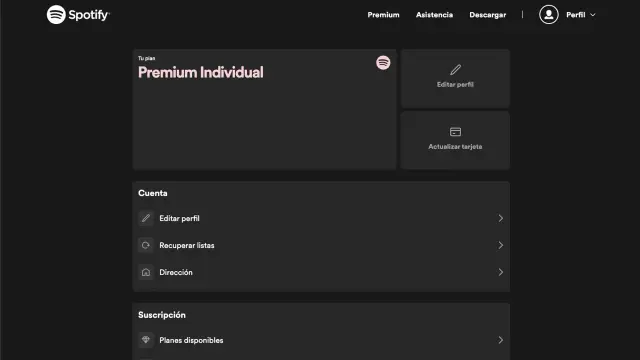Click the pencil icon on Editar perfil tile
This screenshot has height=360, width=640.
(x=455, y=70)
